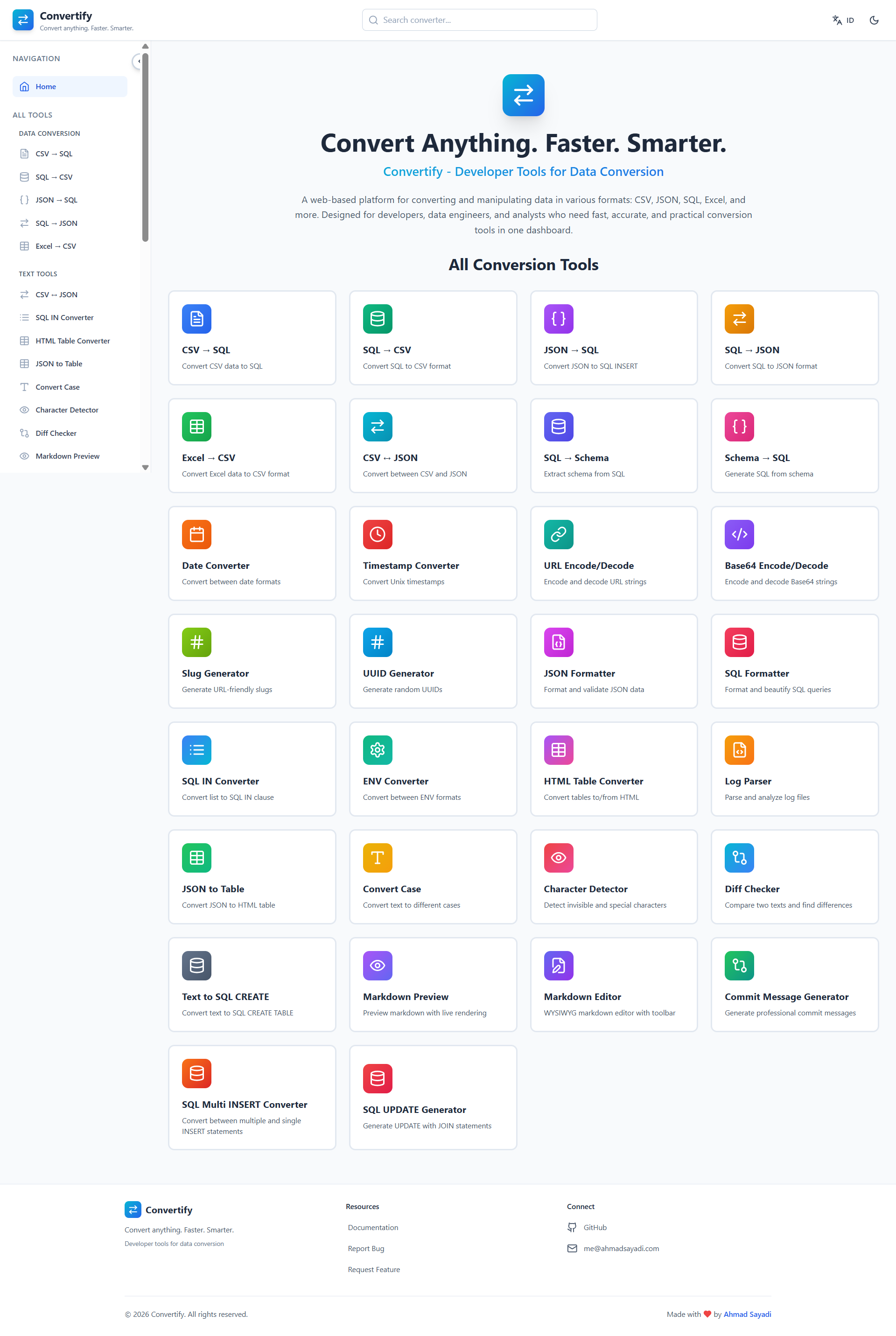
Task: Click the Date Converter calendar icon
Action: 196,535
